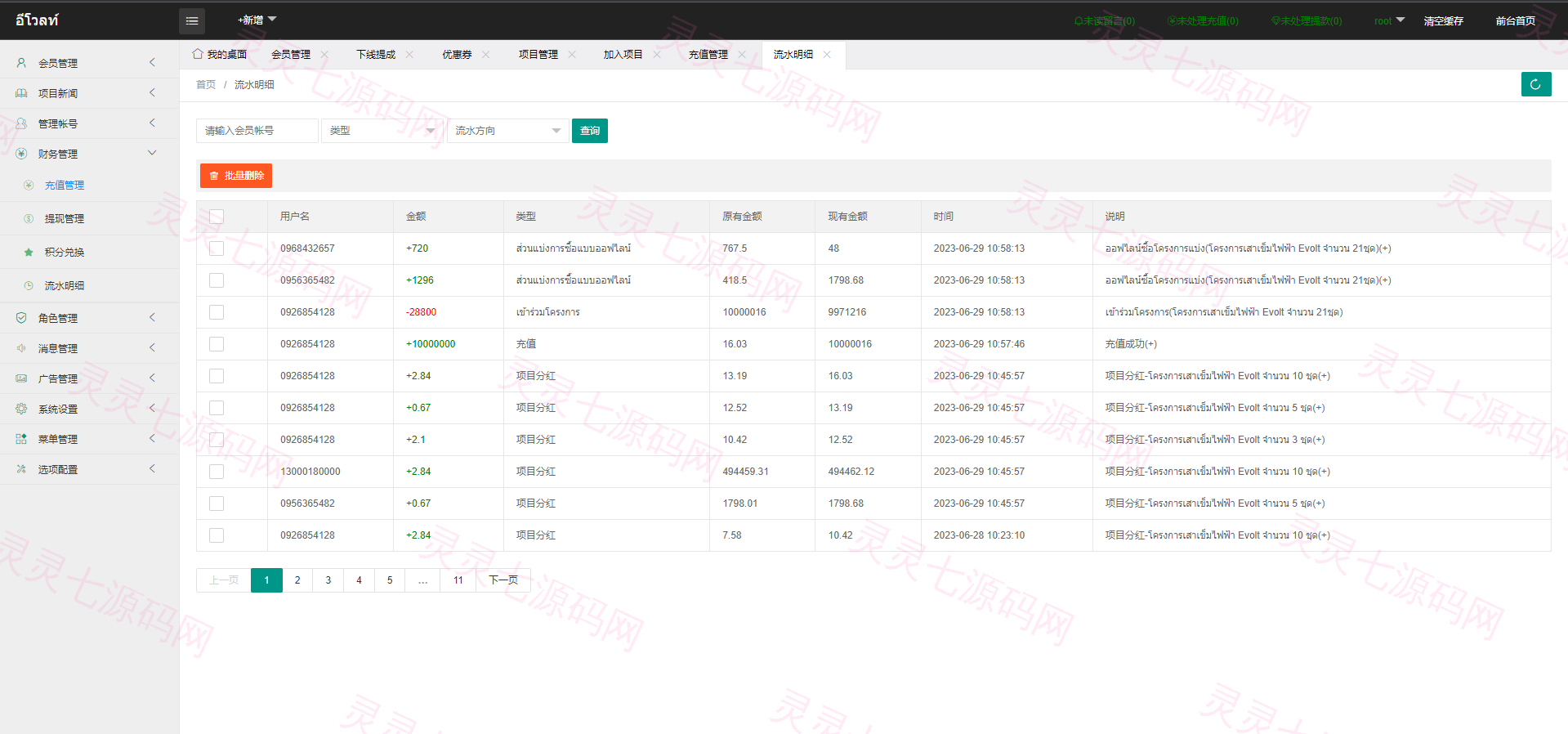Viewport: 1568px width, 734px height.
Task: Click the 广告管理 sidebar icon
Action: 21,378
